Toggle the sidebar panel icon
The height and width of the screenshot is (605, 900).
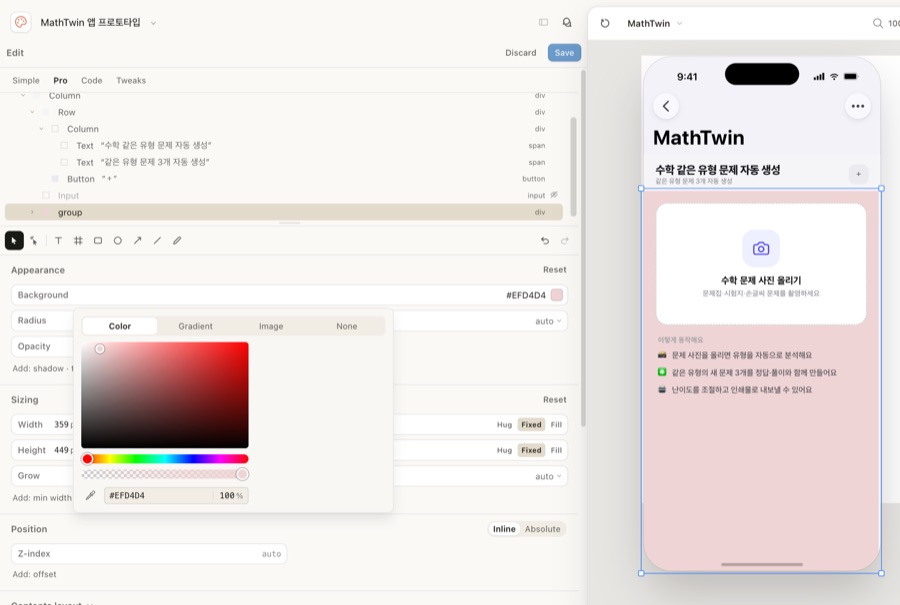(x=543, y=22)
